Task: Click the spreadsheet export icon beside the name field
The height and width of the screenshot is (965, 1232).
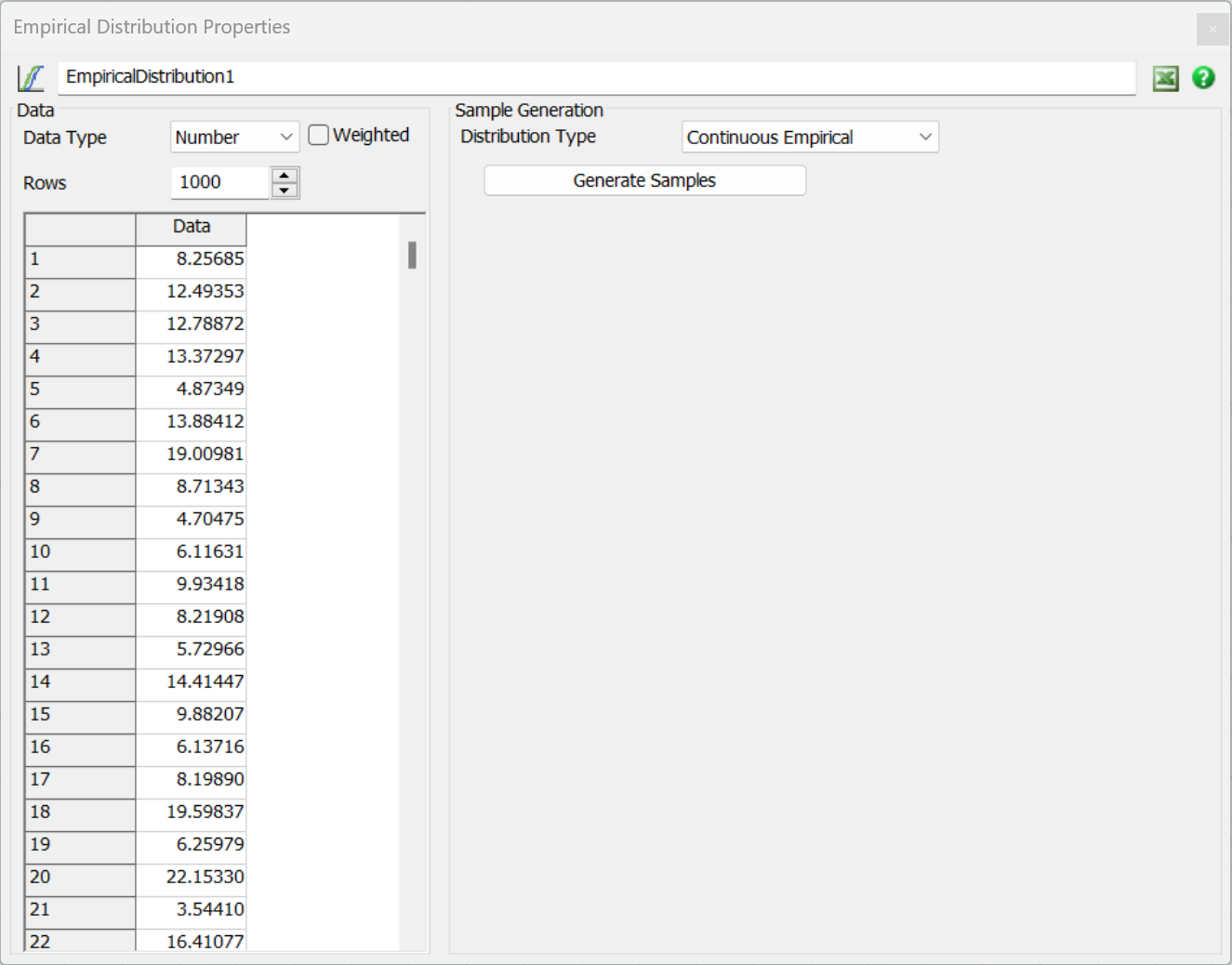Action: [1164, 78]
